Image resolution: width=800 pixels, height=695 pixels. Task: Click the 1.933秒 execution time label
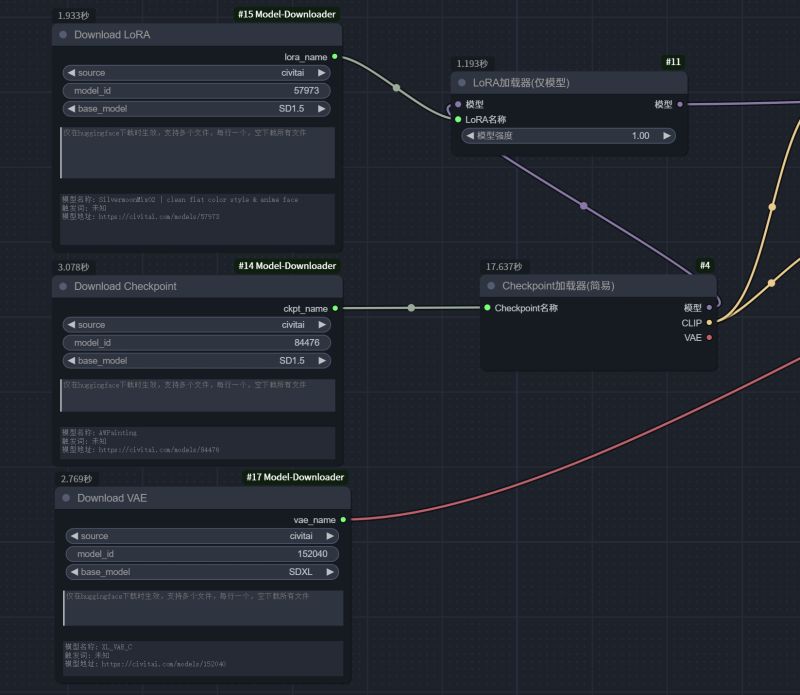click(x=73, y=16)
